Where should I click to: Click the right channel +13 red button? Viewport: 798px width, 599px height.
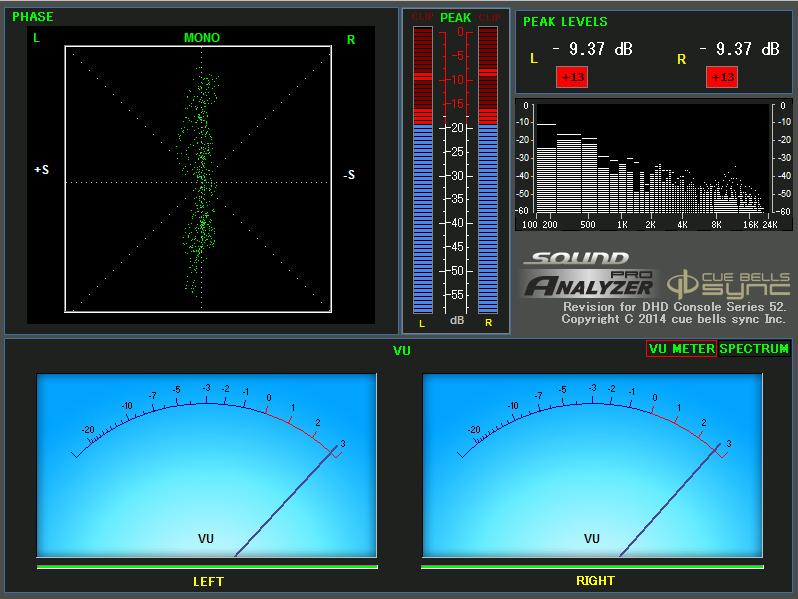tap(721, 78)
